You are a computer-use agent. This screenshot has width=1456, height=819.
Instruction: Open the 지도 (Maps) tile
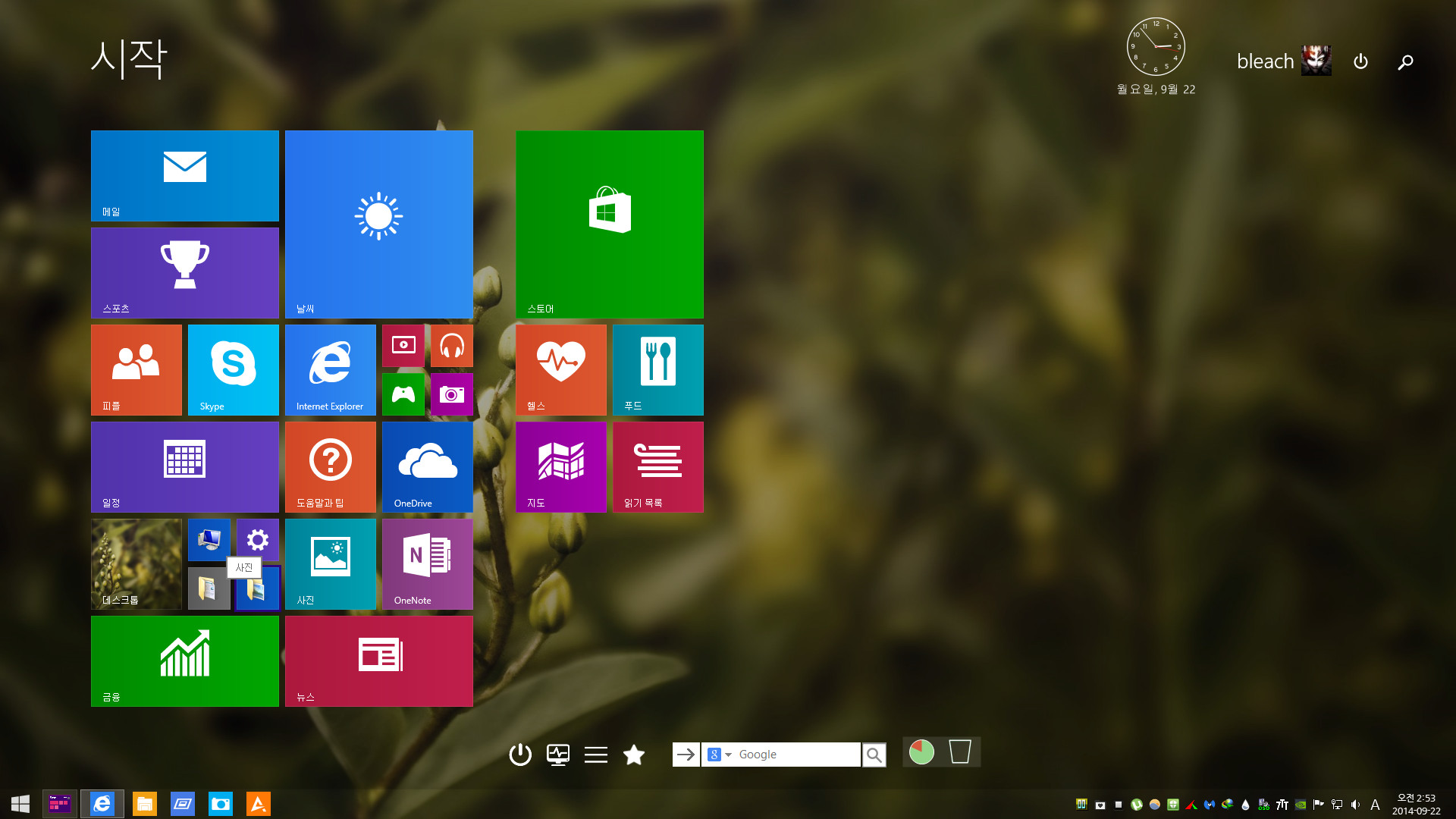pos(561,467)
